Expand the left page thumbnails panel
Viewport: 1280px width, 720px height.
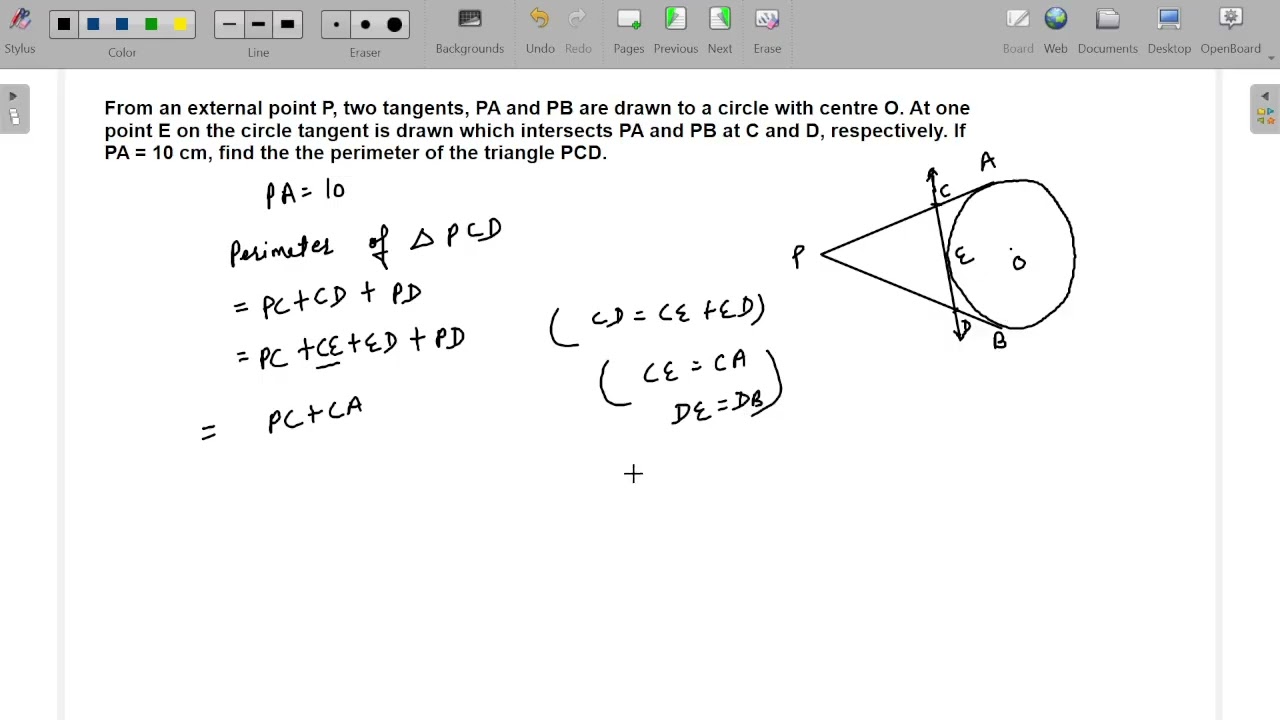pos(14,109)
